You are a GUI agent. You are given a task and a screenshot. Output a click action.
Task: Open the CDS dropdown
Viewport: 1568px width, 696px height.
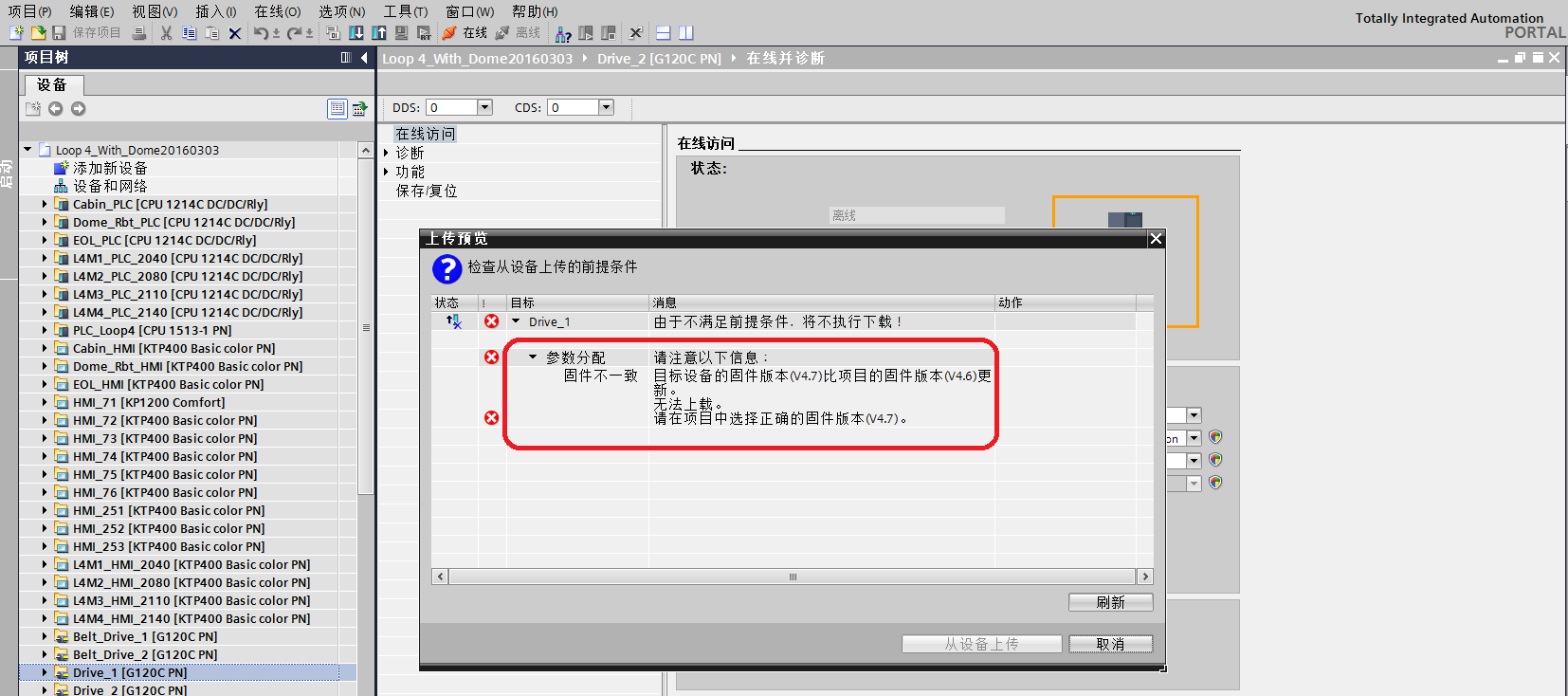tap(607, 107)
